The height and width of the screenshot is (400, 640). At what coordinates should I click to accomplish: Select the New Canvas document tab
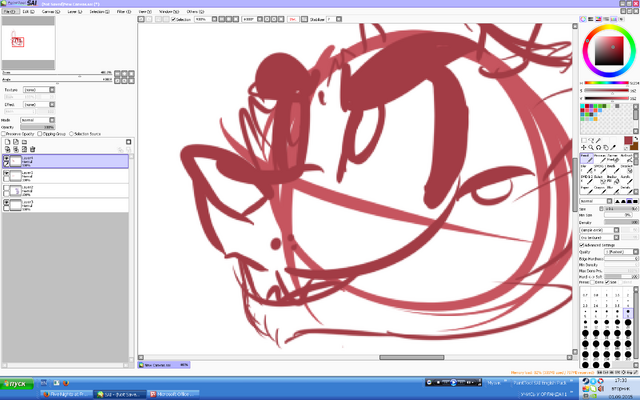[164, 364]
